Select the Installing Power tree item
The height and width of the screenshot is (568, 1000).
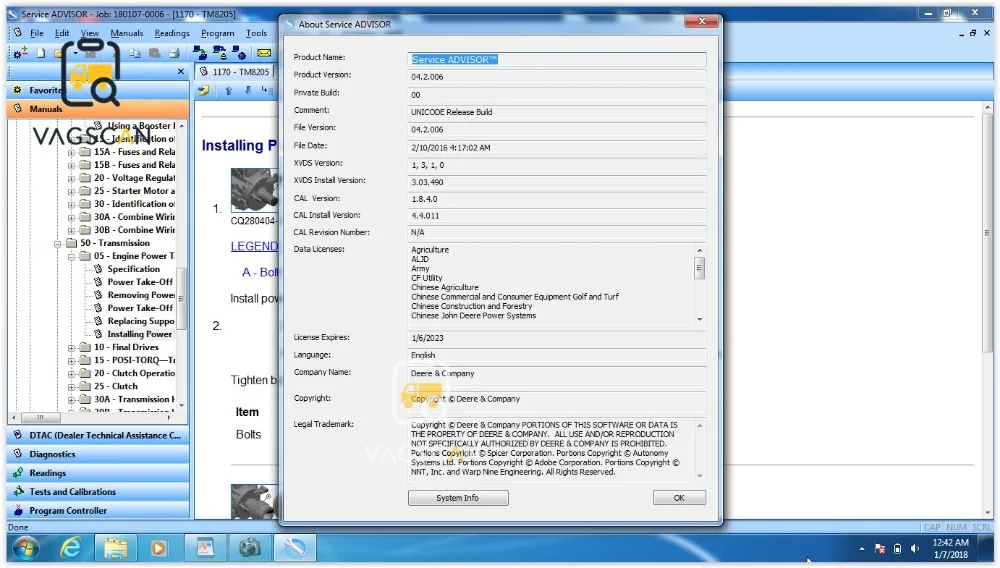pyautogui.click(x=140, y=334)
